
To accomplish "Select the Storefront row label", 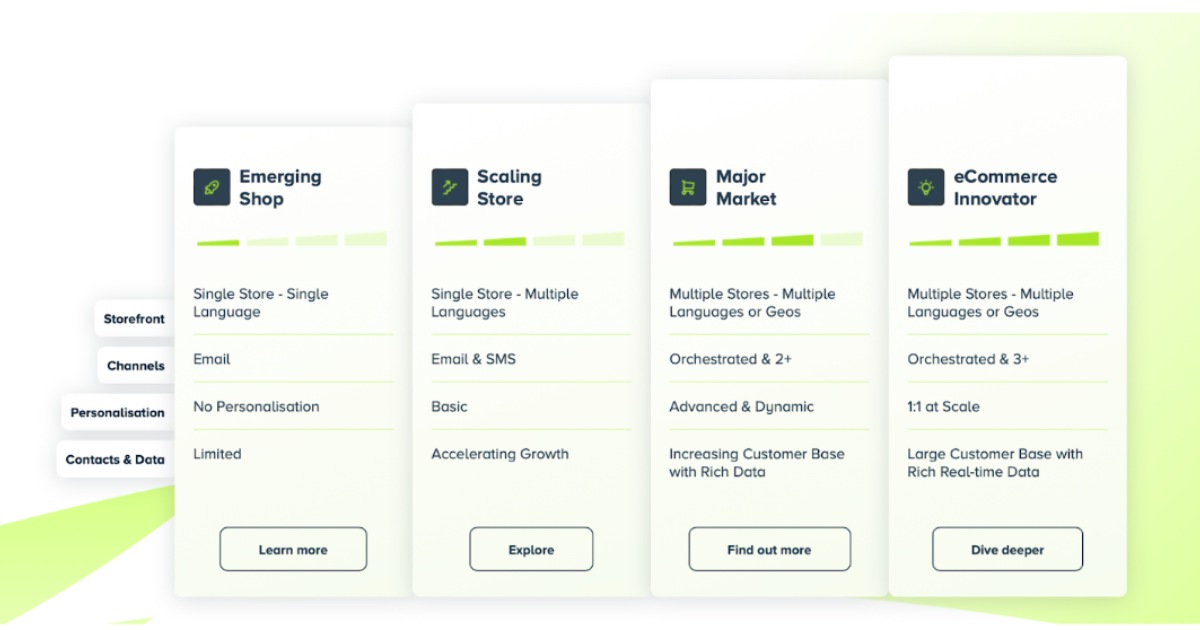I will tap(134, 319).
